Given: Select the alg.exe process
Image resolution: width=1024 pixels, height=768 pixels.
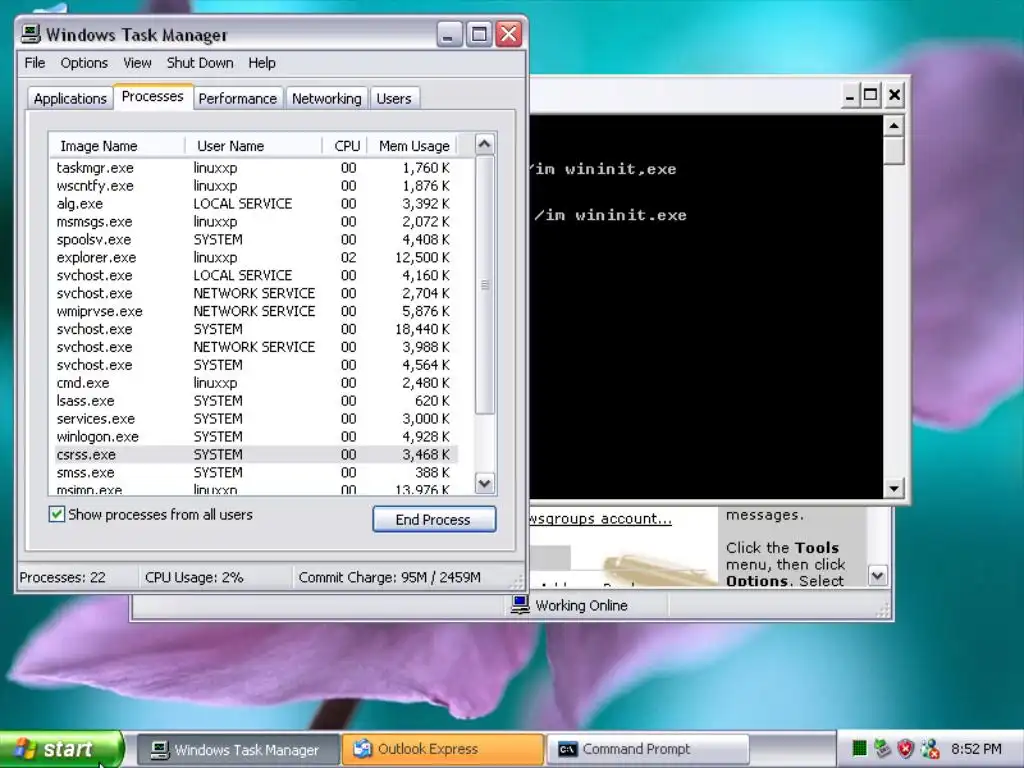Looking at the screenshot, I should [256, 204].
